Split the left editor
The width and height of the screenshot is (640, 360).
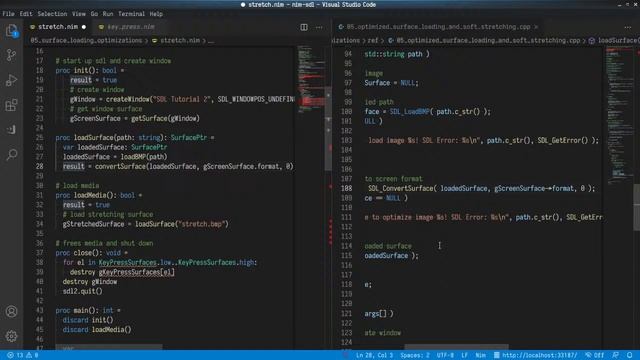pos(304,27)
